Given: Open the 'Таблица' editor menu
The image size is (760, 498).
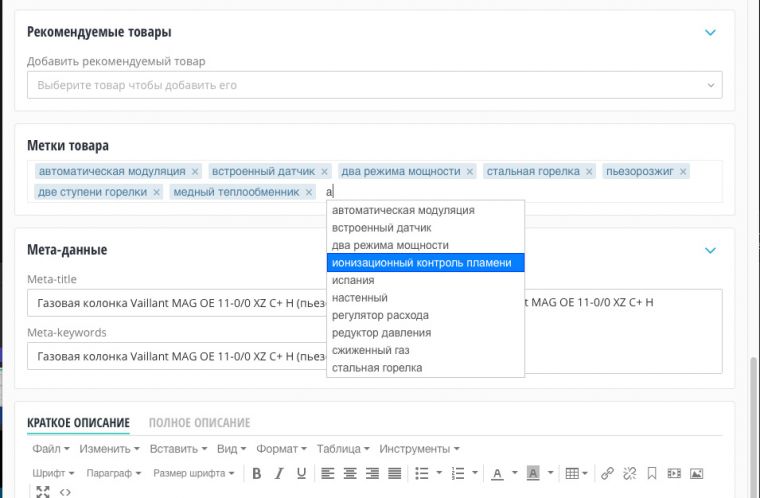Looking at the screenshot, I should pos(342,449).
